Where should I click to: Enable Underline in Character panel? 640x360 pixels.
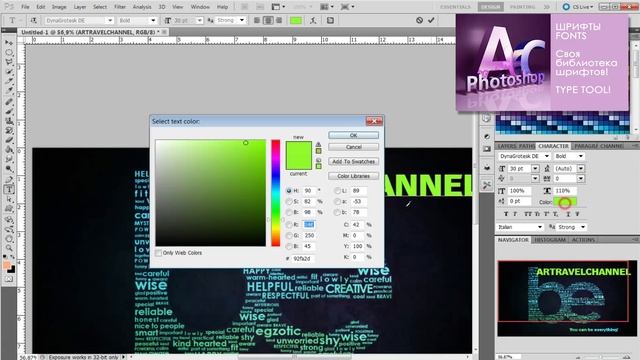[x=568, y=214]
